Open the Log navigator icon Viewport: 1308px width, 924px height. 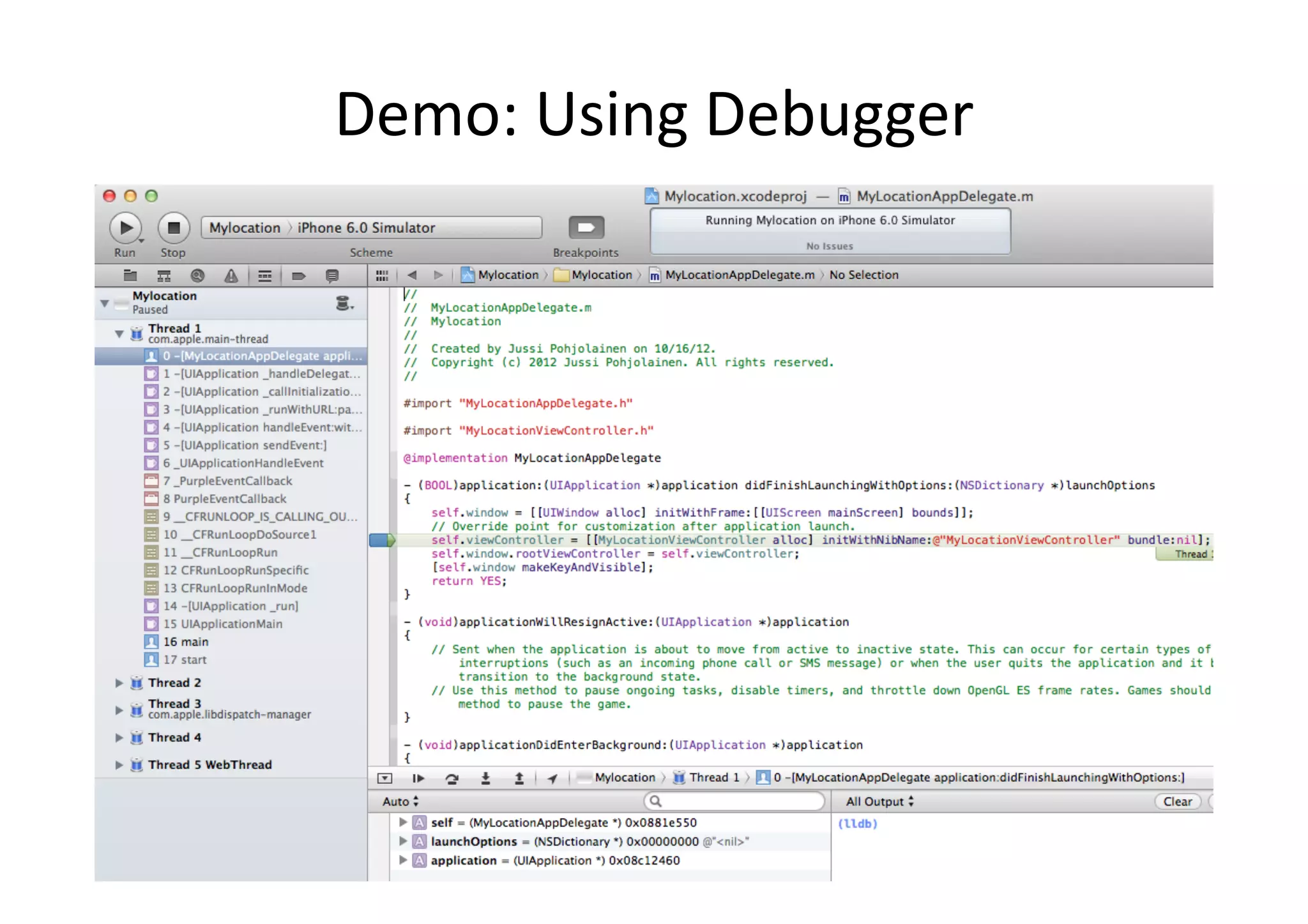(x=332, y=276)
